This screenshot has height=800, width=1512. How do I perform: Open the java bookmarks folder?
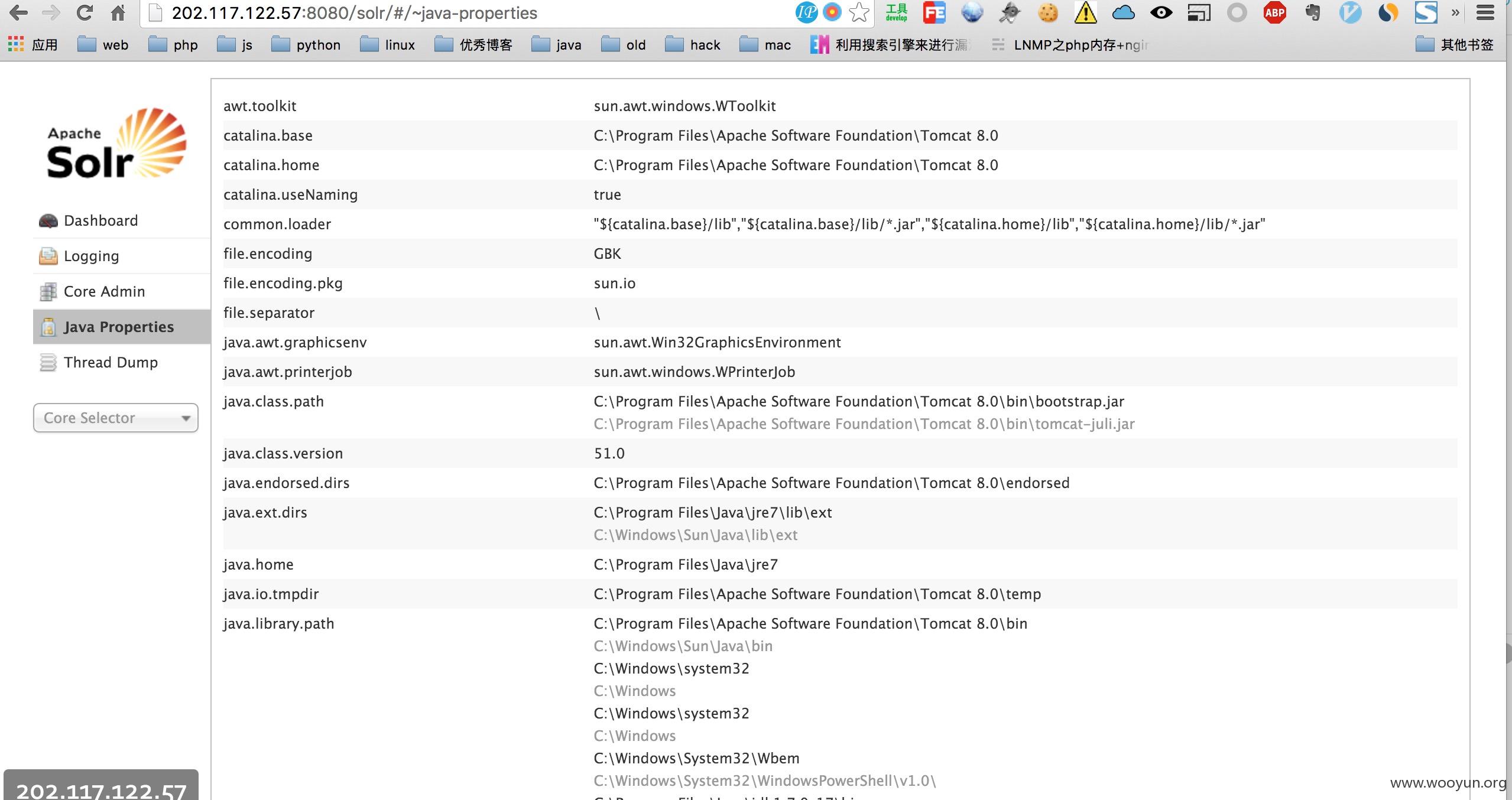click(556, 45)
